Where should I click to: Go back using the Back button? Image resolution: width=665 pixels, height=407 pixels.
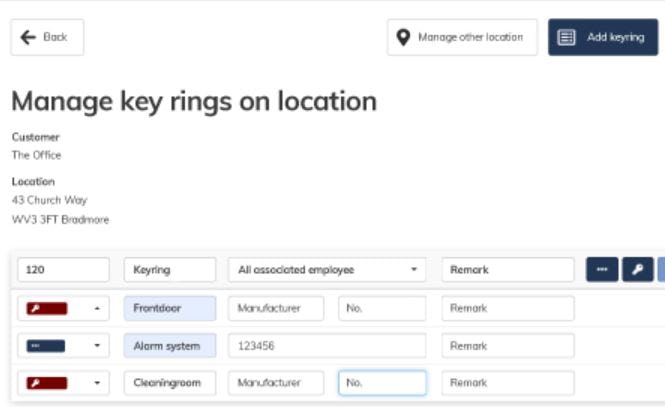[x=47, y=37]
